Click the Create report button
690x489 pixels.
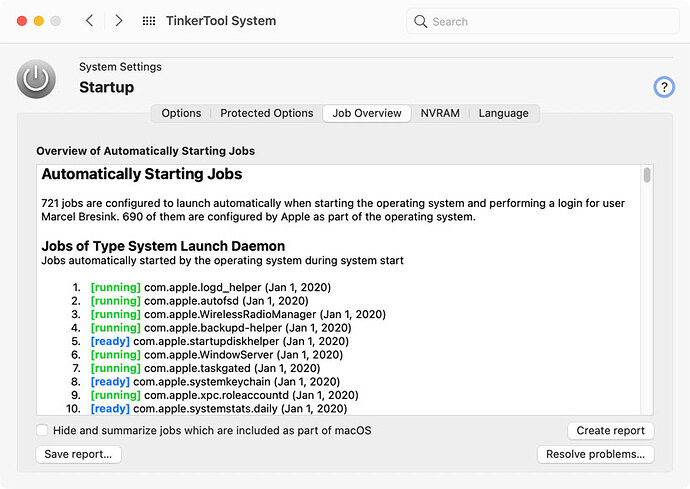[x=610, y=430]
